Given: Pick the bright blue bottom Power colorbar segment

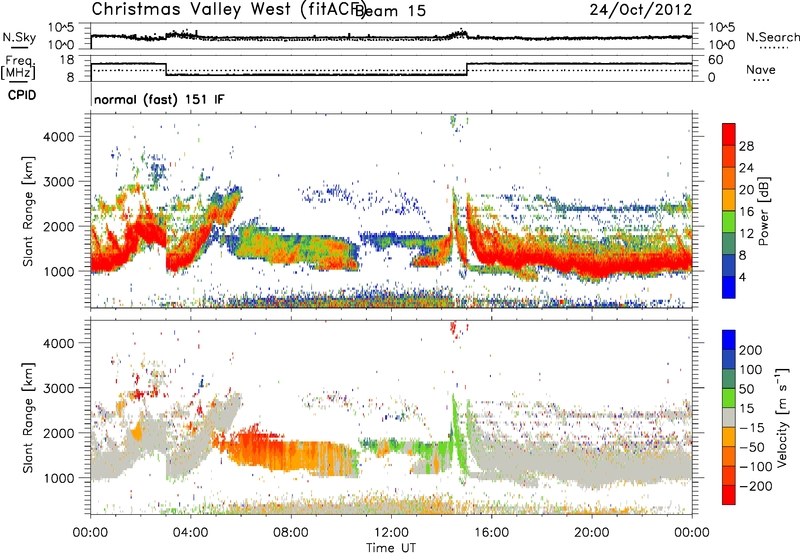Looking at the screenshot, I should tap(729, 287).
